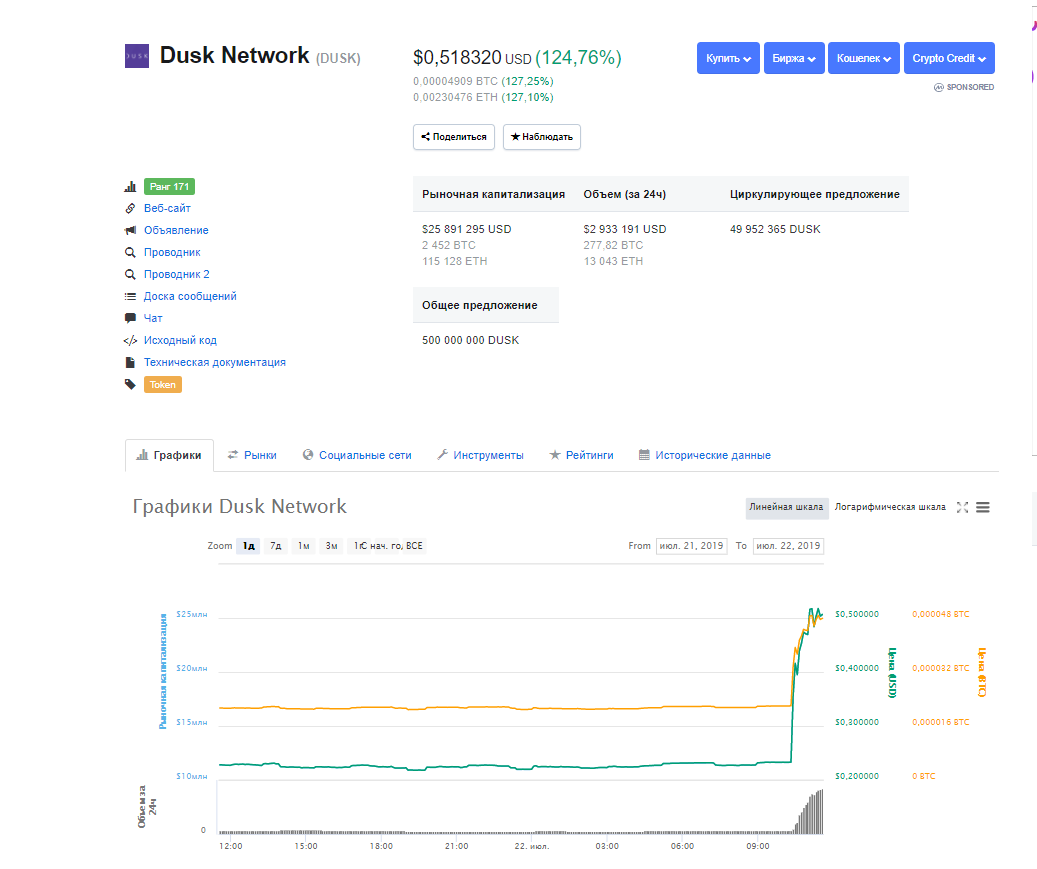The height and width of the screenshot is (869, 1037).
Task: Open the Кошелек dropdown
Action: pyautogui.click(x=864, y=58)
